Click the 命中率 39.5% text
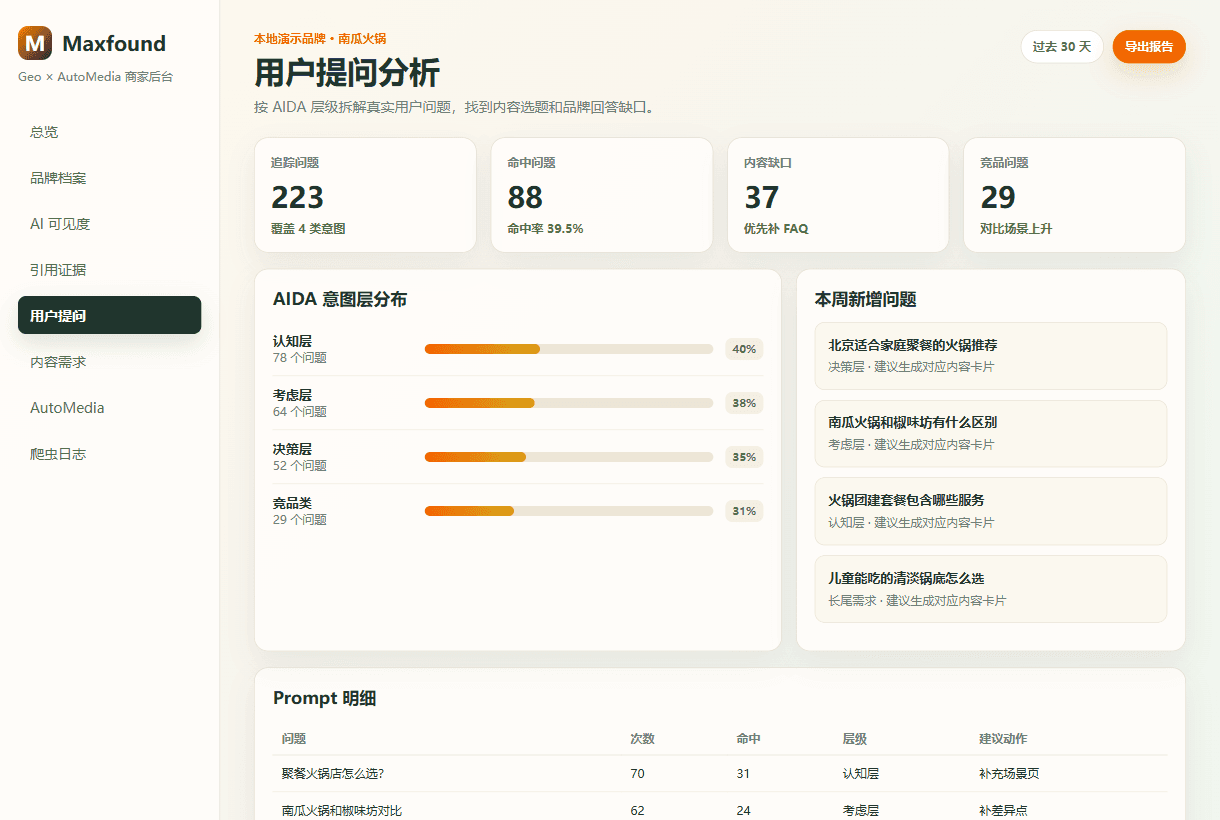 tap(545, 229)
